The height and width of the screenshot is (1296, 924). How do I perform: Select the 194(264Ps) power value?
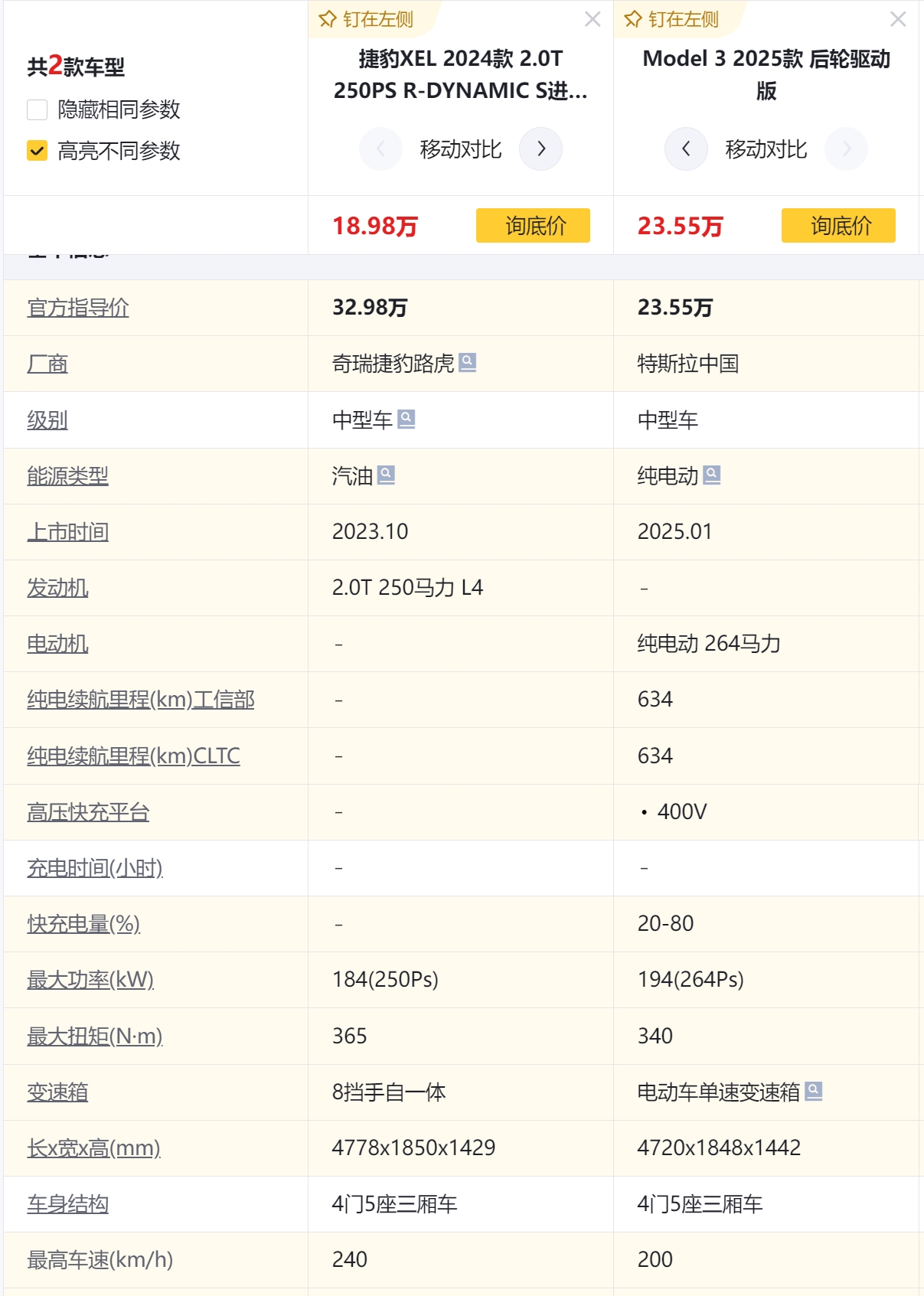point(691,980)
